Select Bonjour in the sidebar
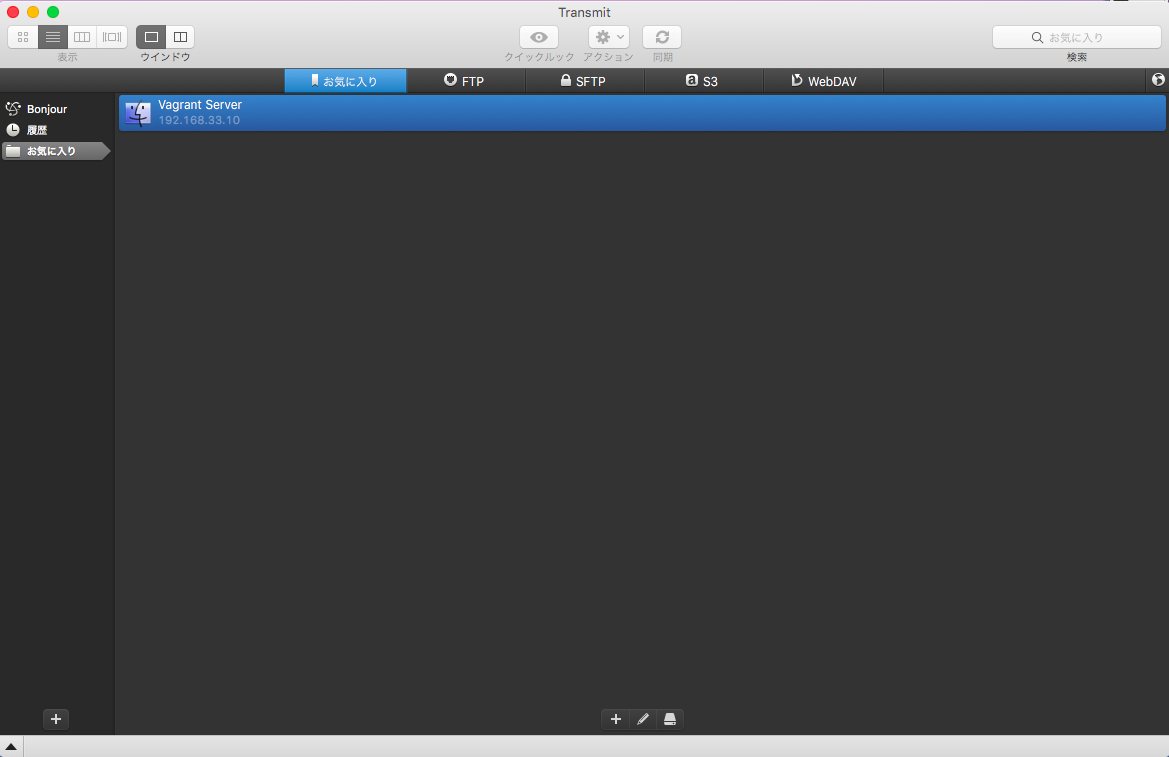The image size is (1169, 757). point(57,109)
